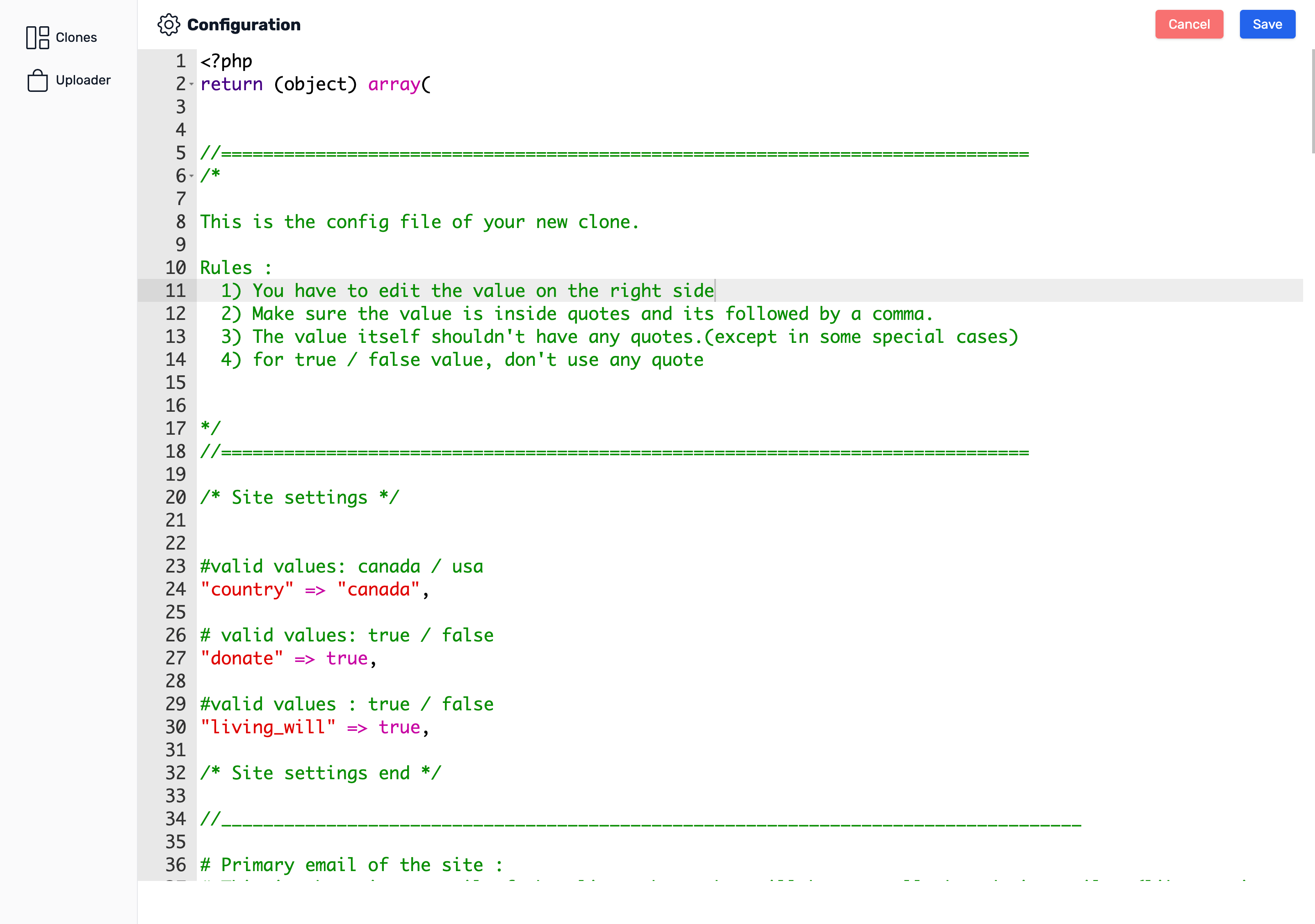Open the Uploader menu item
The height and width of the screenshot is (924, 1315).
pos(69,80)
